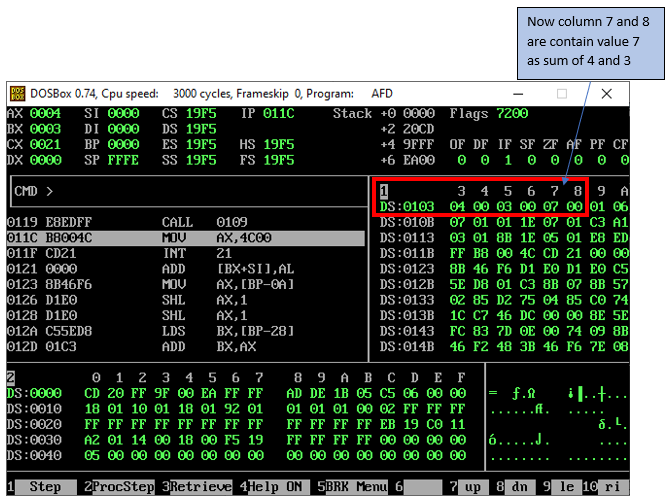Screen dimensions: 672x502
Task: Click in the CMD > command prompt
Action: coord(189,191)
